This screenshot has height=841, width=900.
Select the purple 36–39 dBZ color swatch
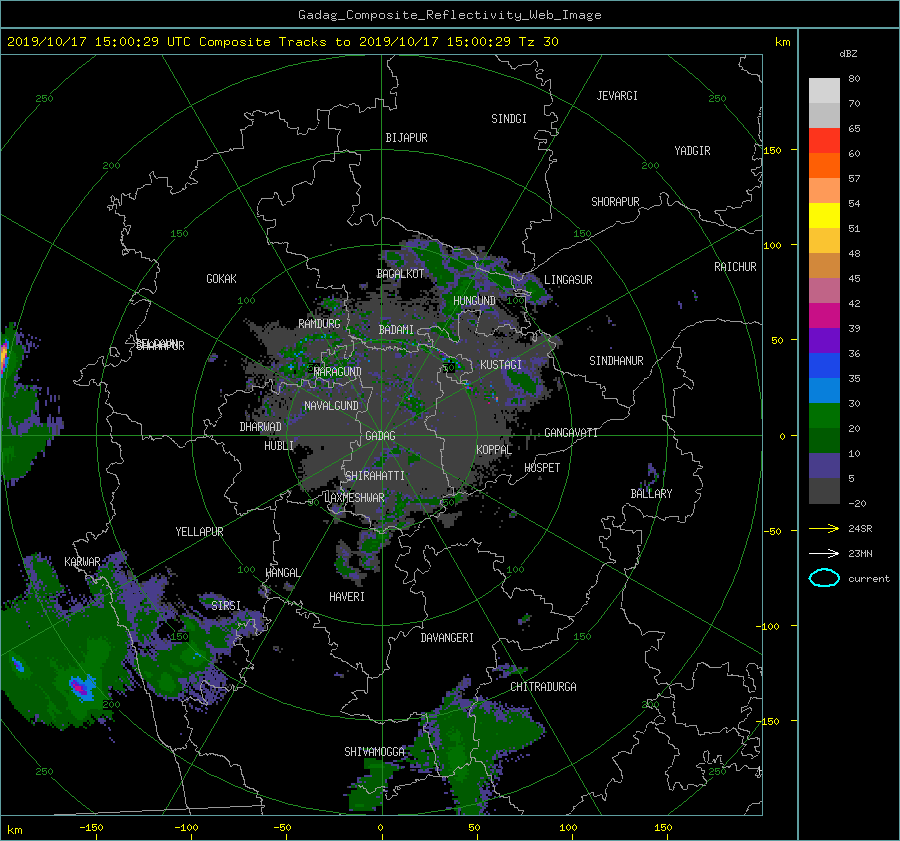point(824,340)
